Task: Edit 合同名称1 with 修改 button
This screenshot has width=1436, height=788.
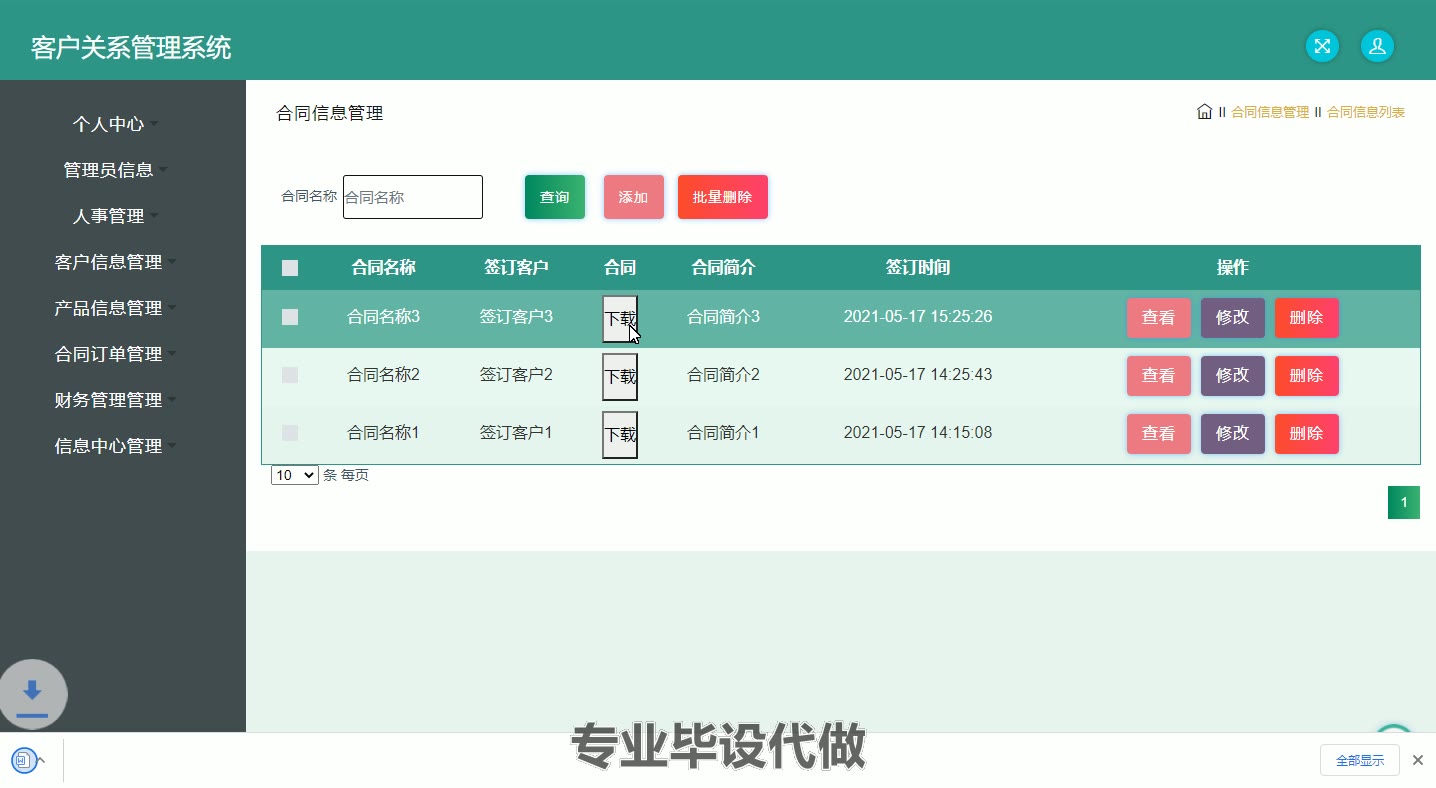Action: tap(1233, 434)
